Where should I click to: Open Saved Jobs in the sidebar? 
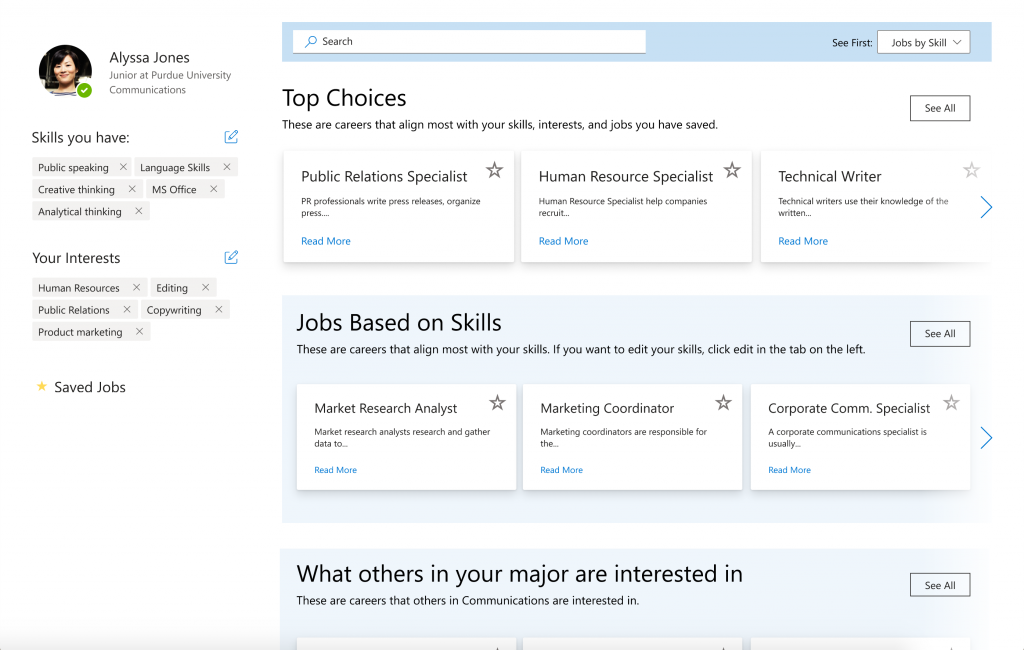click(x=89, y=387)
